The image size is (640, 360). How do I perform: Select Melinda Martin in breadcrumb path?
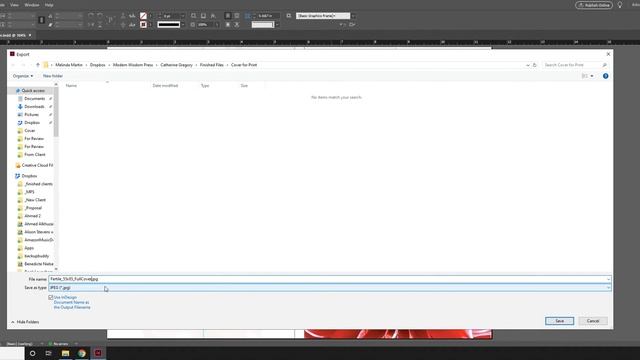[69, 65]
